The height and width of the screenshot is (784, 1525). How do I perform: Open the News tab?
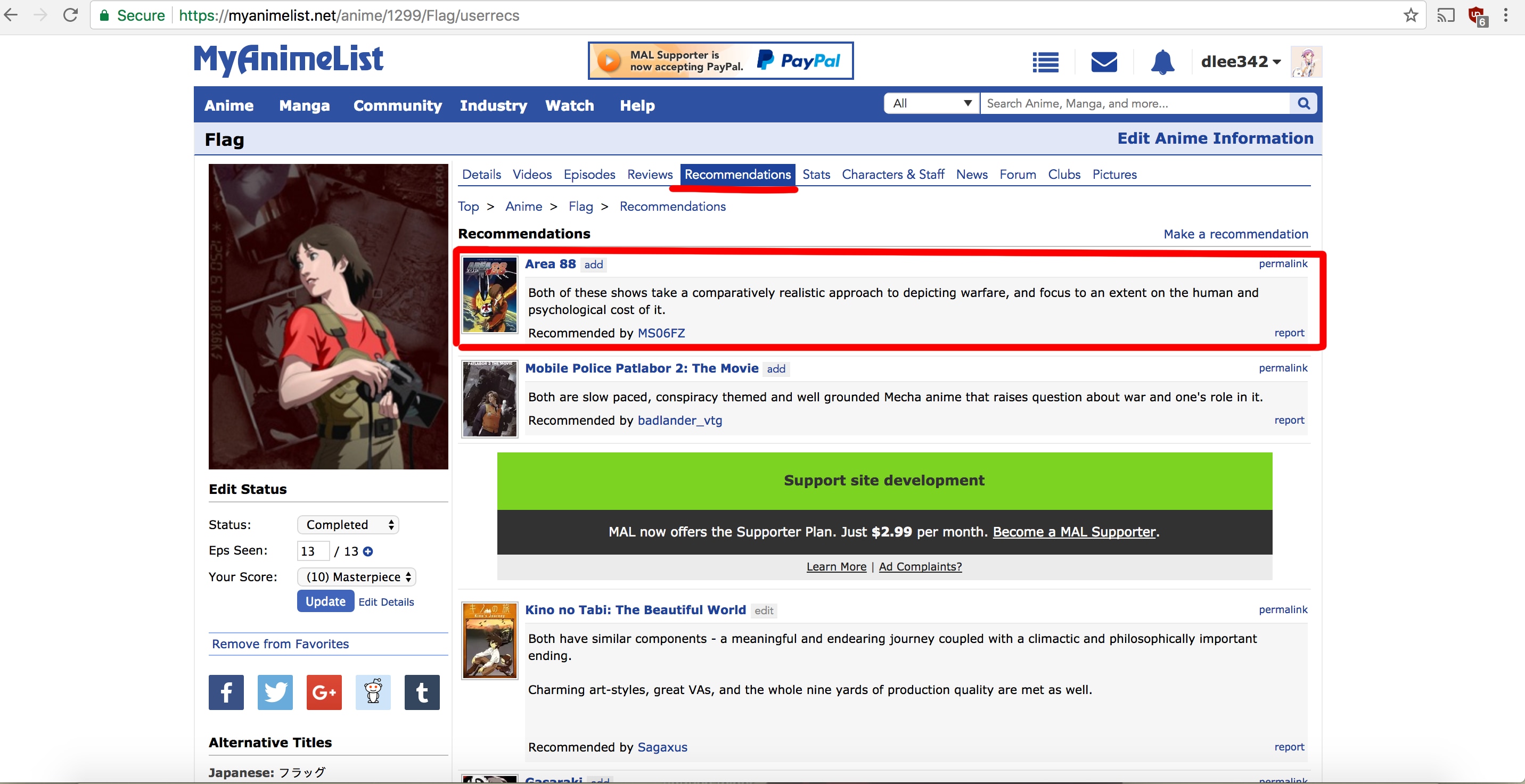click(972, 175)
